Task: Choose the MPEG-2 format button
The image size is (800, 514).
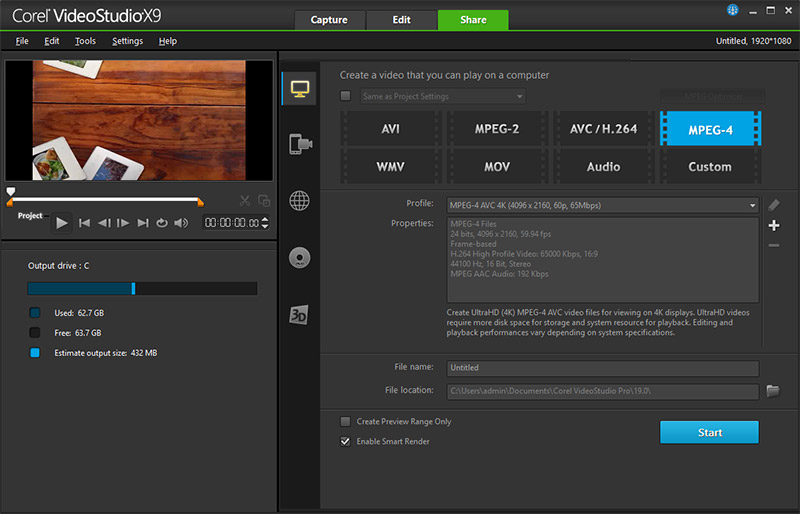Action: [x=497, y=129]
